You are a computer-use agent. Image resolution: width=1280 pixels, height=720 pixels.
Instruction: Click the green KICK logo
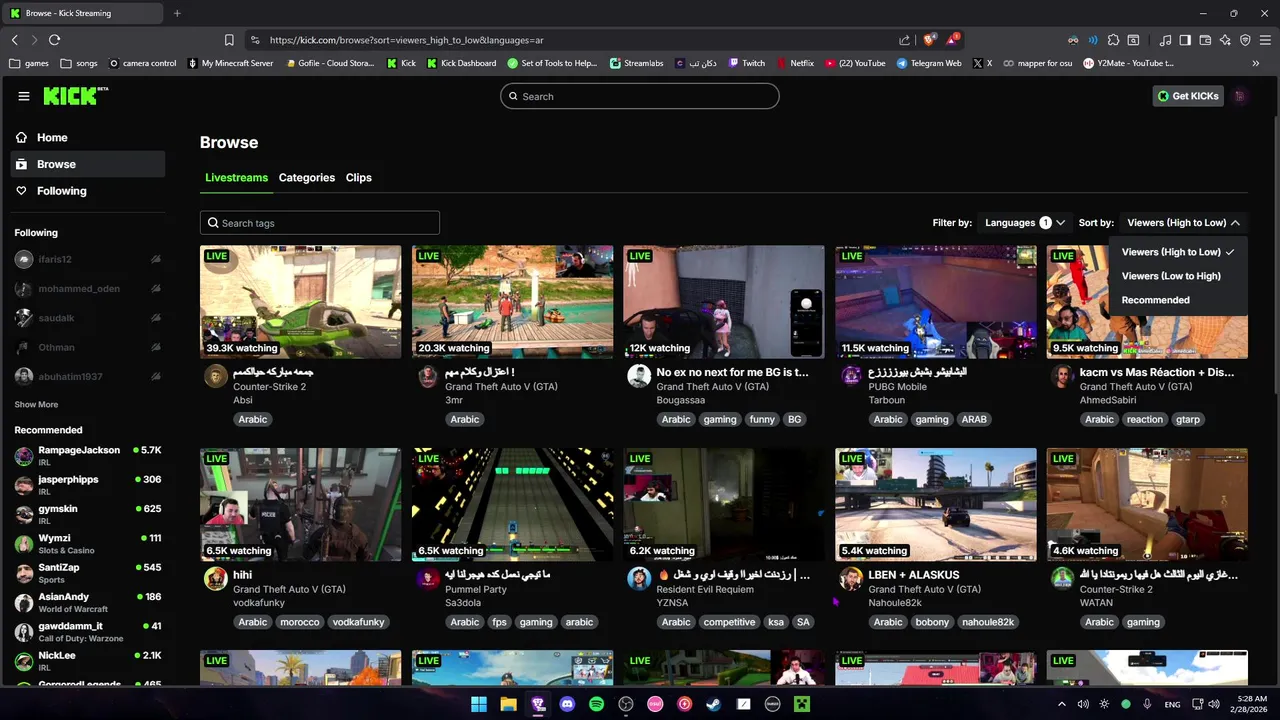[x=75, y=96]
